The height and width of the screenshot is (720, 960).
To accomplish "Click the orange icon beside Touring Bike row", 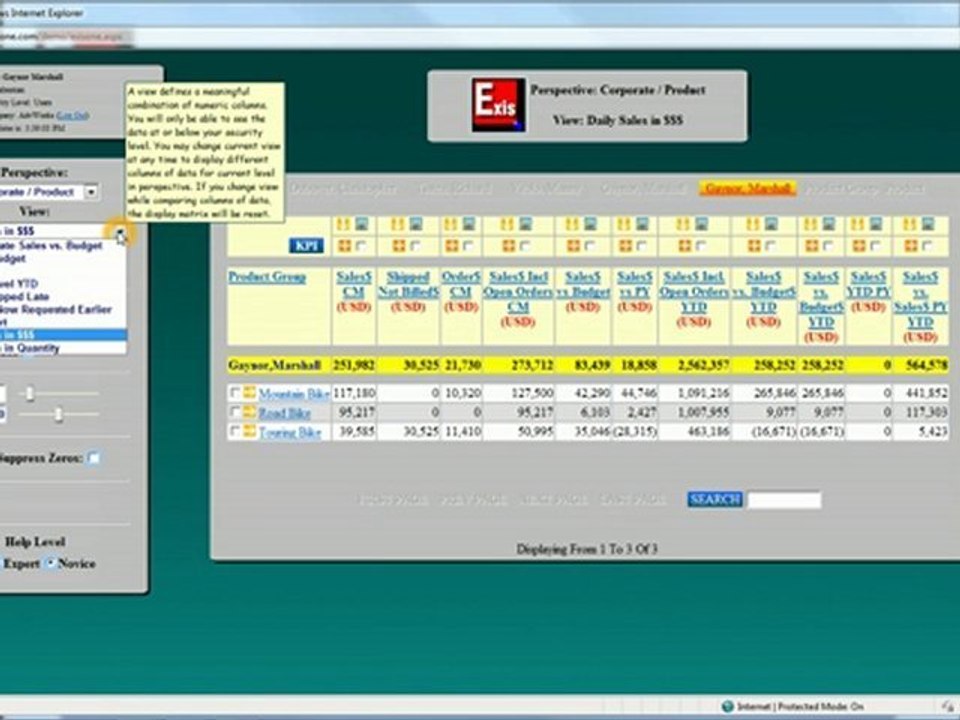I will 249,431.
